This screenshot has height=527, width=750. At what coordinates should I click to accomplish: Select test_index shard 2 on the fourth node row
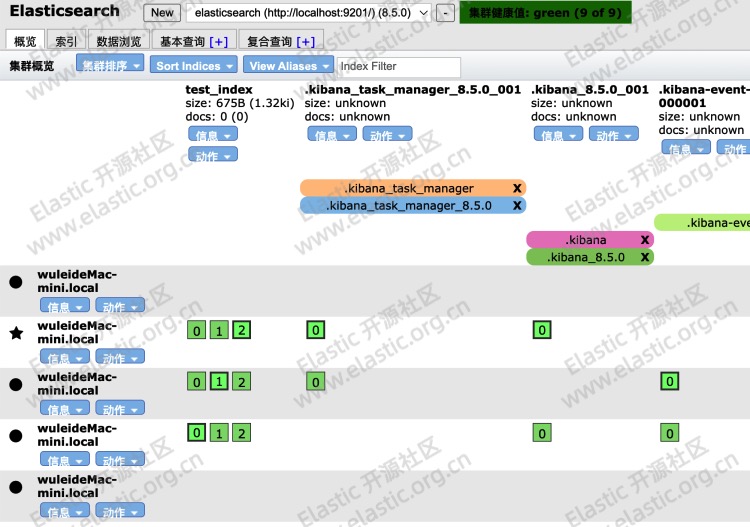(242, 433)
